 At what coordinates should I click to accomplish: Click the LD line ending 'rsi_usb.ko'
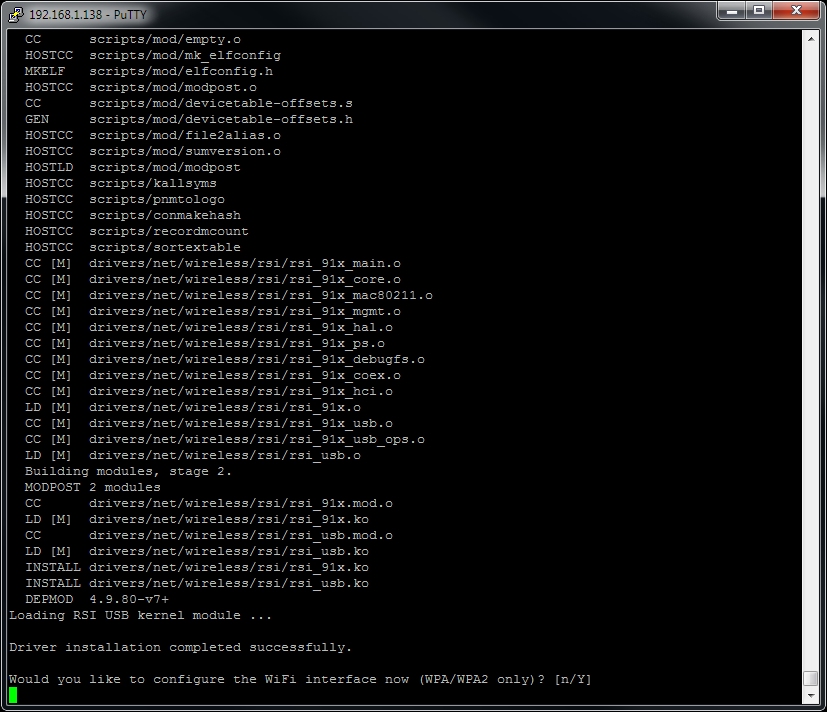[197, 551]
